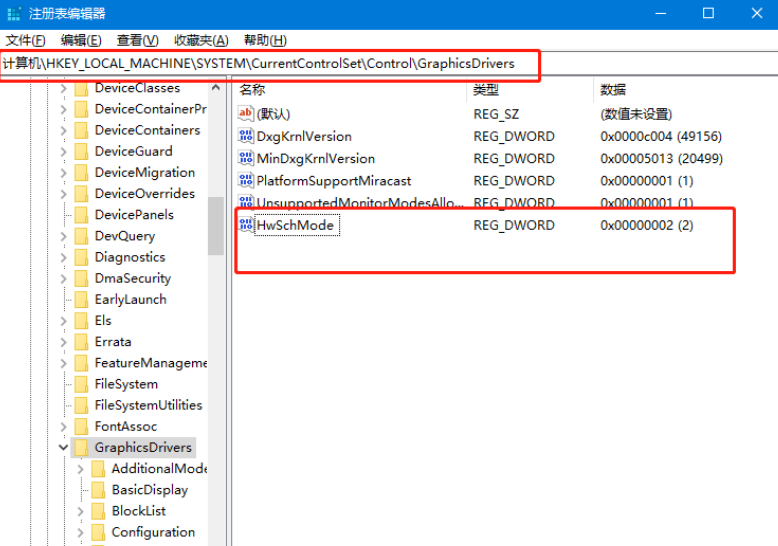Maximize the Registry Editor window
Image resolution: width=778 pixels, height=546 pixels.
(709, 13)
